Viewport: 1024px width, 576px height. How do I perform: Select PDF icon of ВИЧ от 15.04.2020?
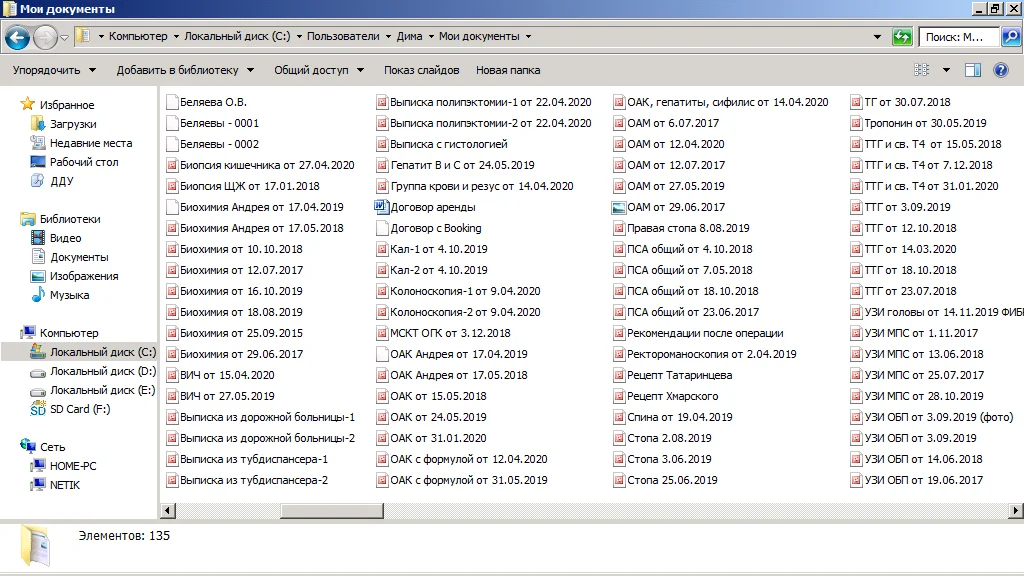point(172,376)
